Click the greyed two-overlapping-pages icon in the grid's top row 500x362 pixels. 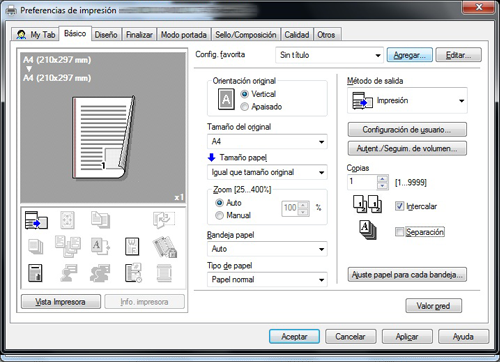(x=100, y=220)
